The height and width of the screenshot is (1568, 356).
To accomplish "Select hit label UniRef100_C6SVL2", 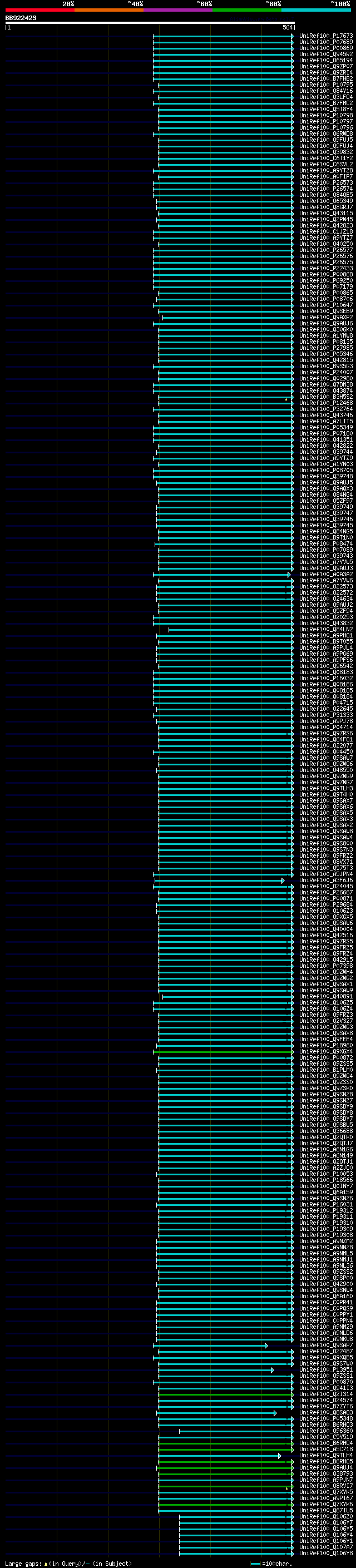I will 326,164.
